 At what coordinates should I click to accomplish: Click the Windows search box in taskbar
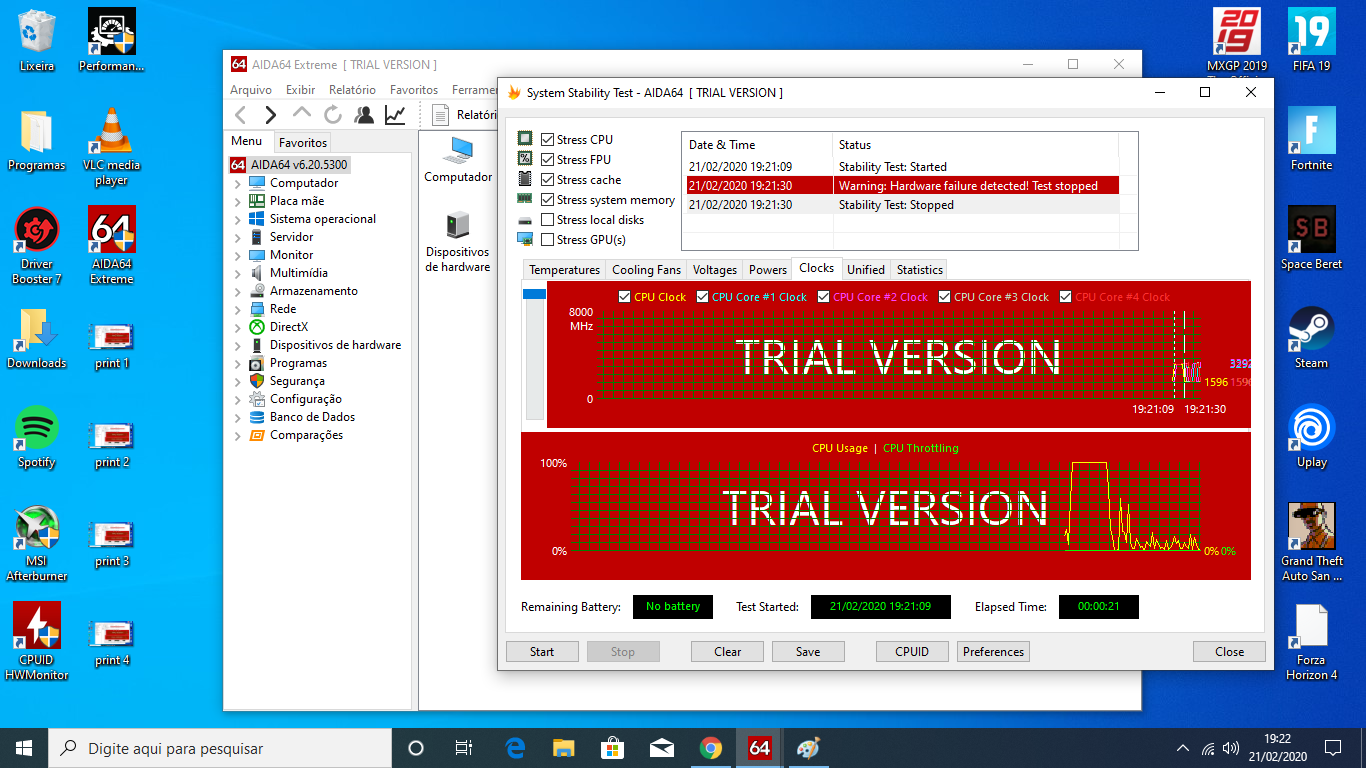pos(220,748)
